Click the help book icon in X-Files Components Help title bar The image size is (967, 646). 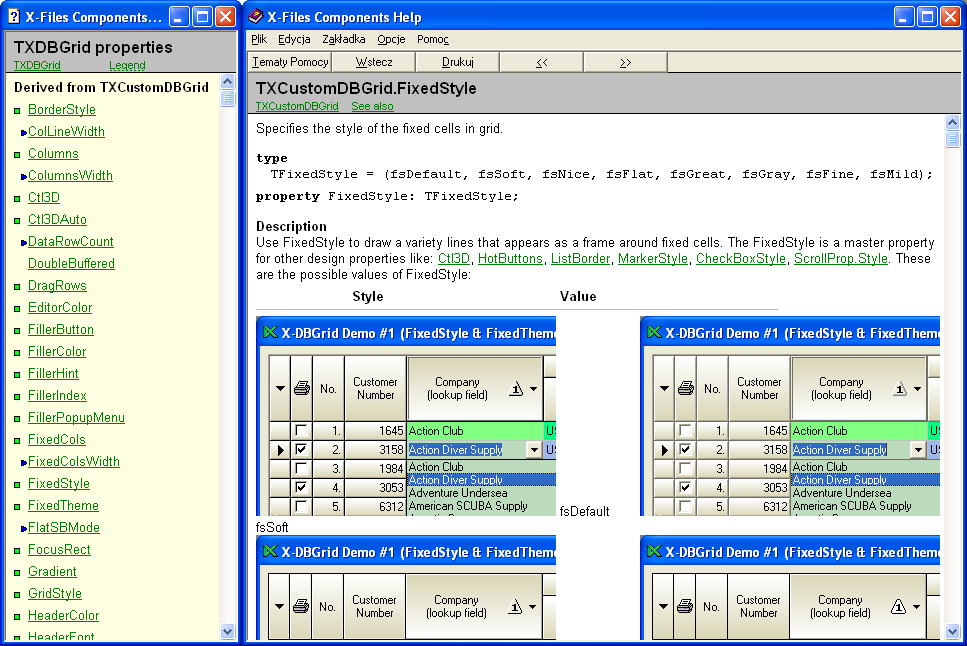click(x=257, y=17)
